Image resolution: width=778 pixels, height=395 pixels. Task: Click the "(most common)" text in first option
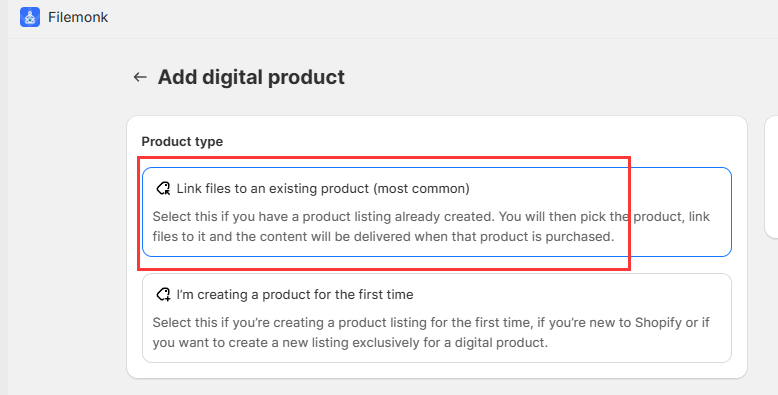(421, 189)
